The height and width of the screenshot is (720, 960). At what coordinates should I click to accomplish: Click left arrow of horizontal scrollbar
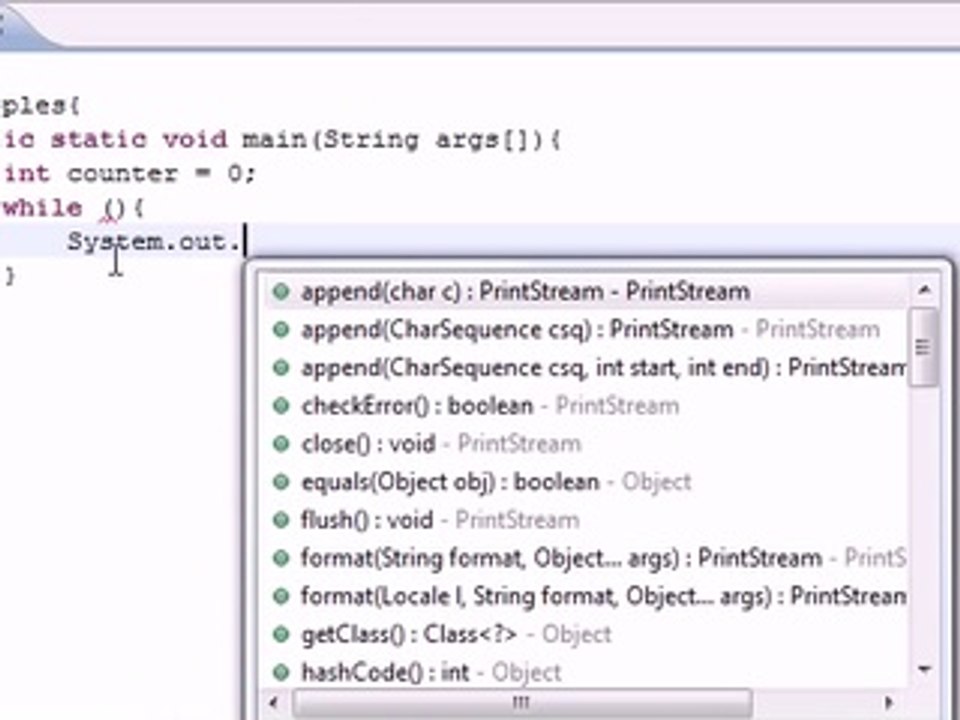[x=274, y=702]
